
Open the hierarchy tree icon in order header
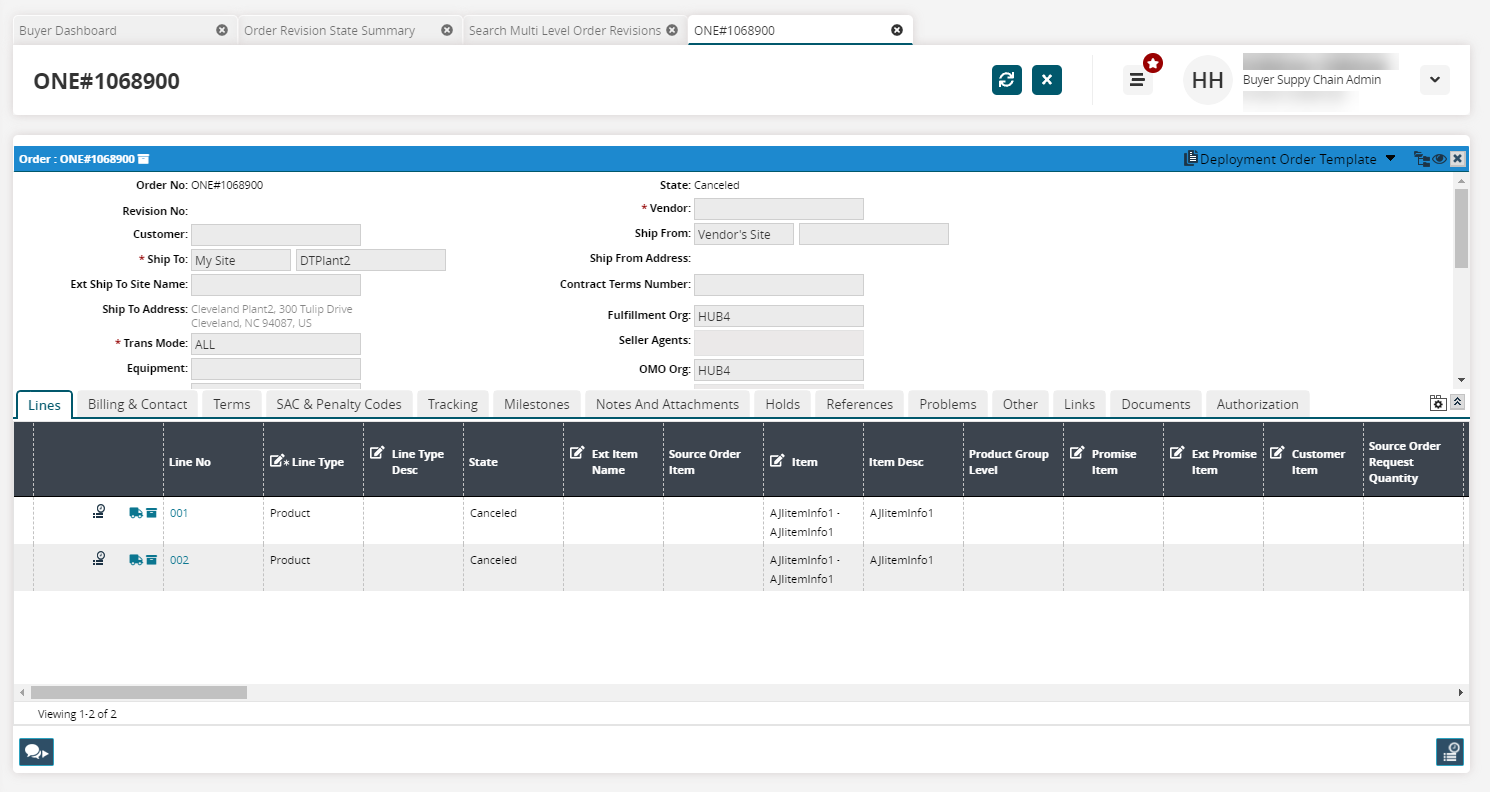pyautogui.click(x=1421, y=159)
